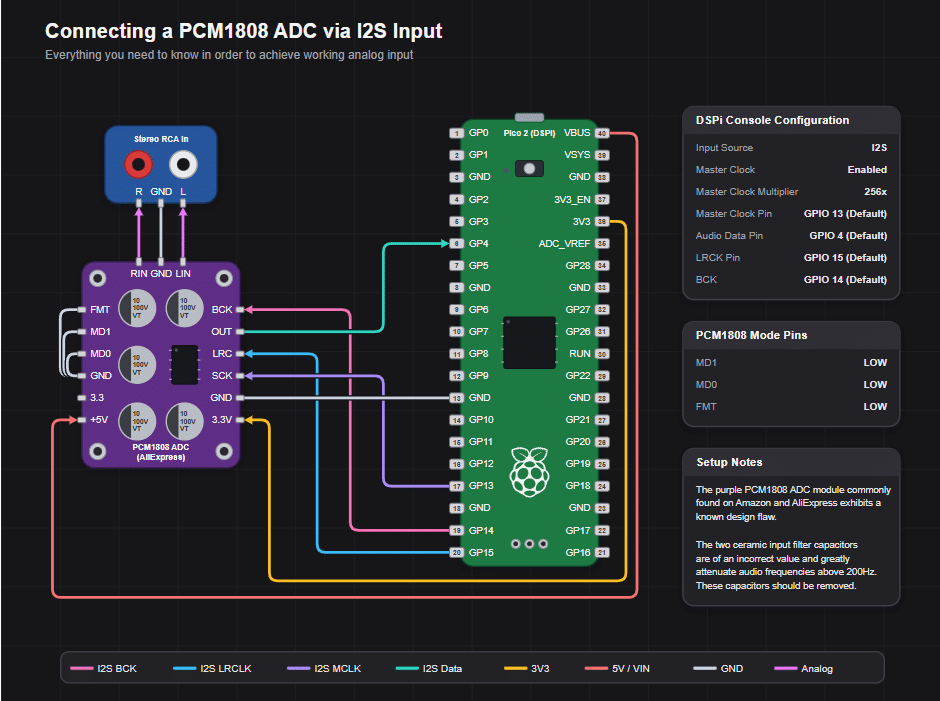
Task: Click the white RCA jack on the stereo input
Action: pos(183,164)
